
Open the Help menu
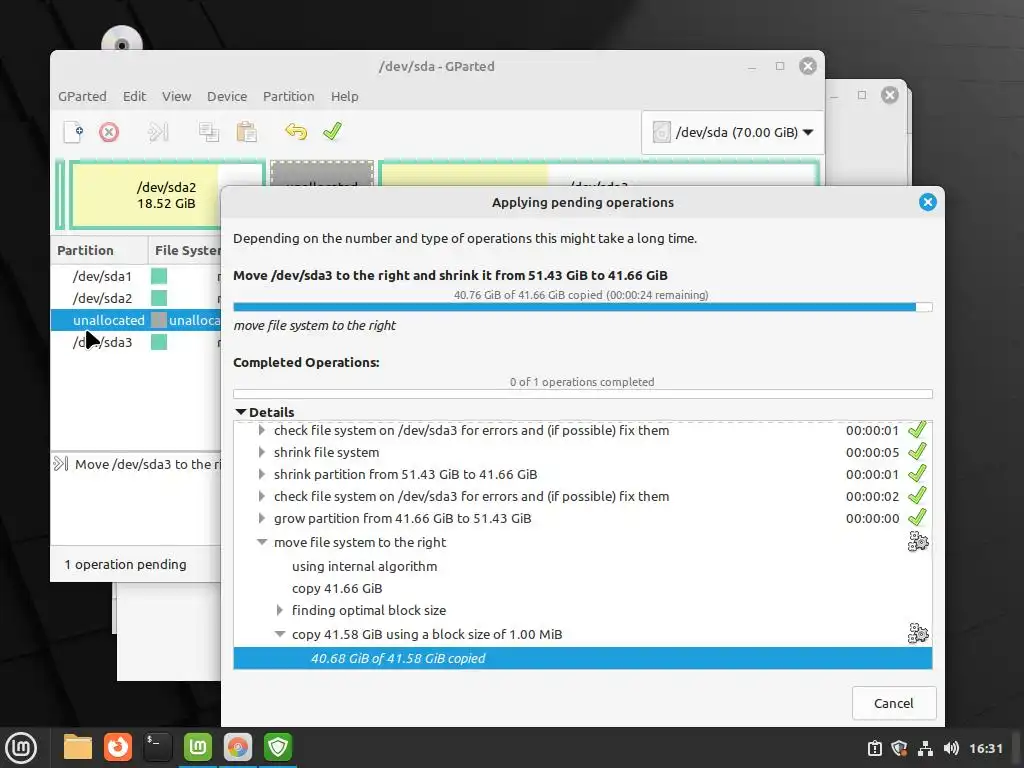coord(344,96)
